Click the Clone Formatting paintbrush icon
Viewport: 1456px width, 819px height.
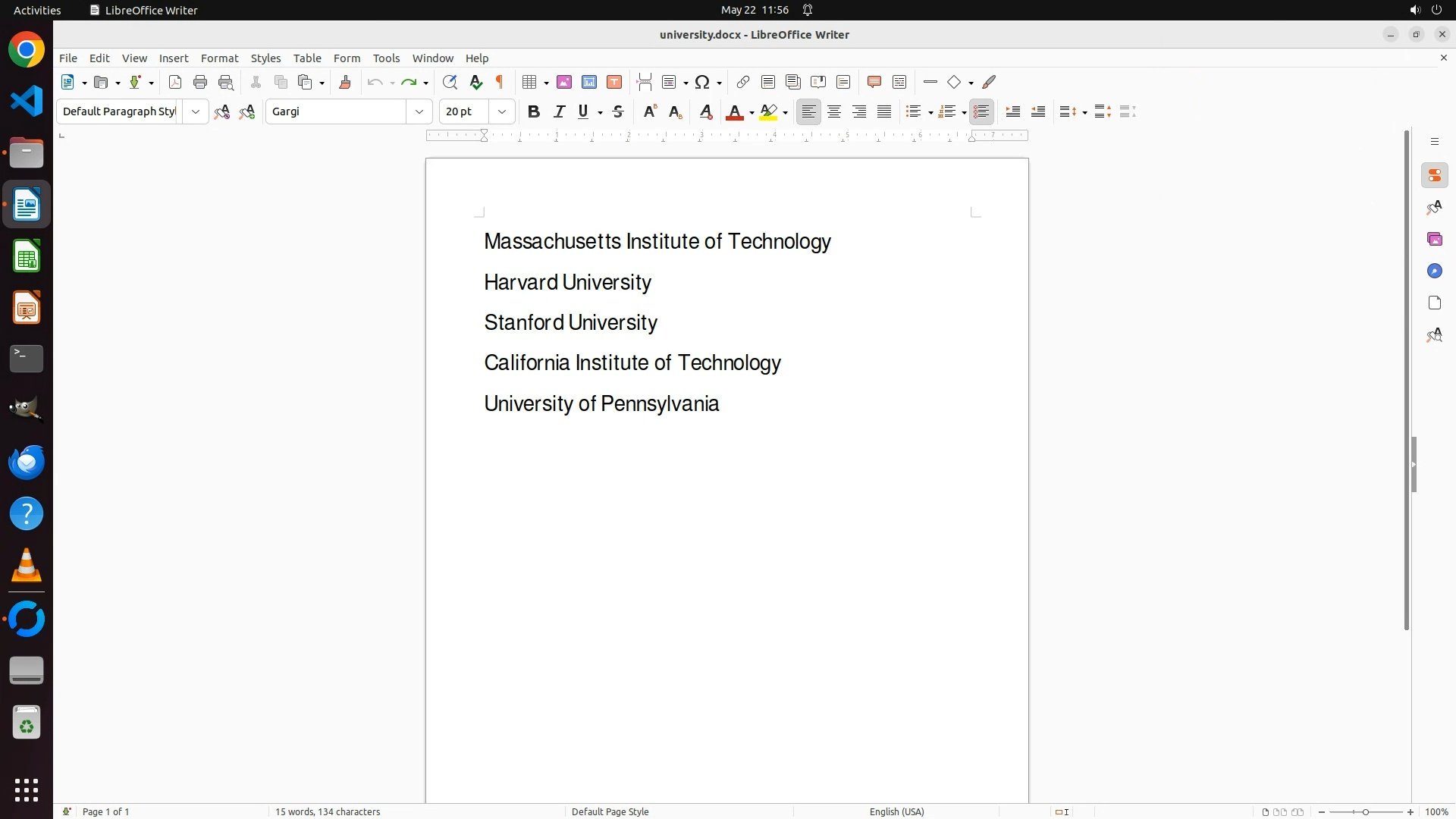click(345, 83)
